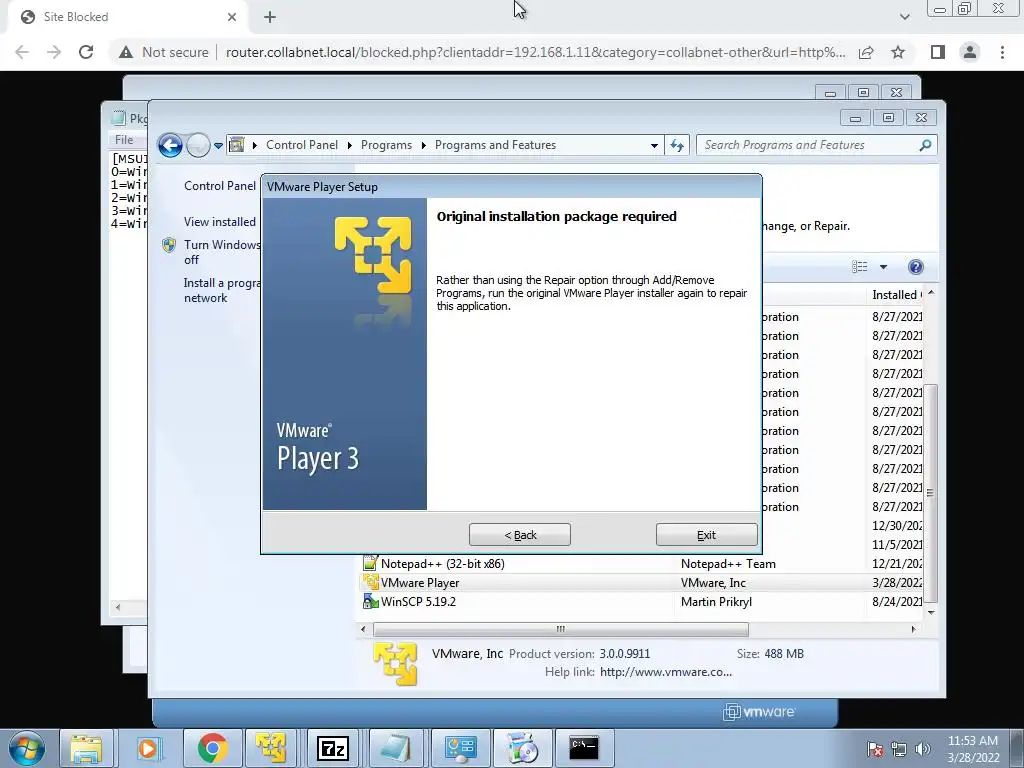Bookmark this page with the star icon

click(898, 52)
